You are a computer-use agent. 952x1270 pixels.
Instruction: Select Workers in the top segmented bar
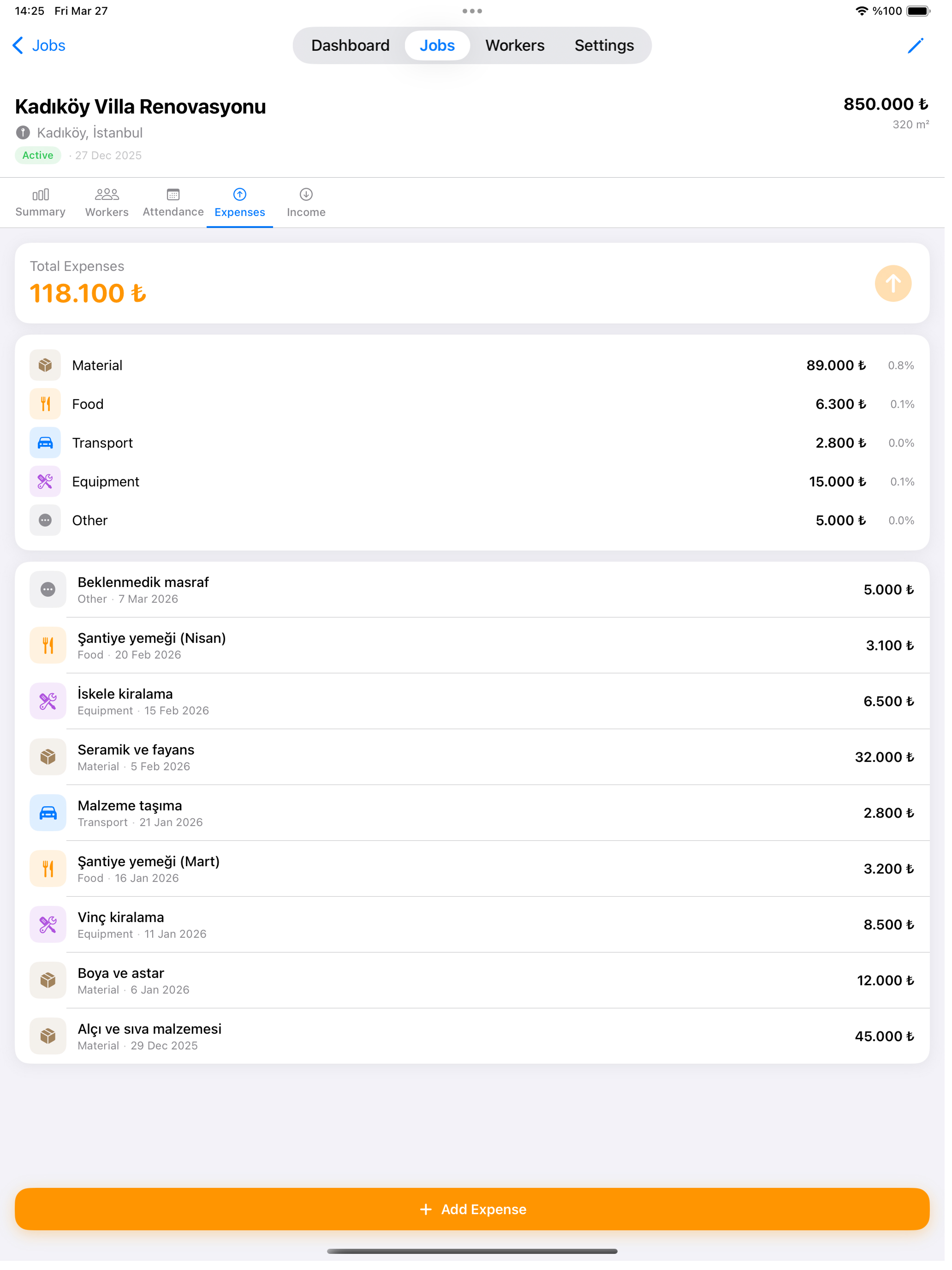click(x=515, y=45)
